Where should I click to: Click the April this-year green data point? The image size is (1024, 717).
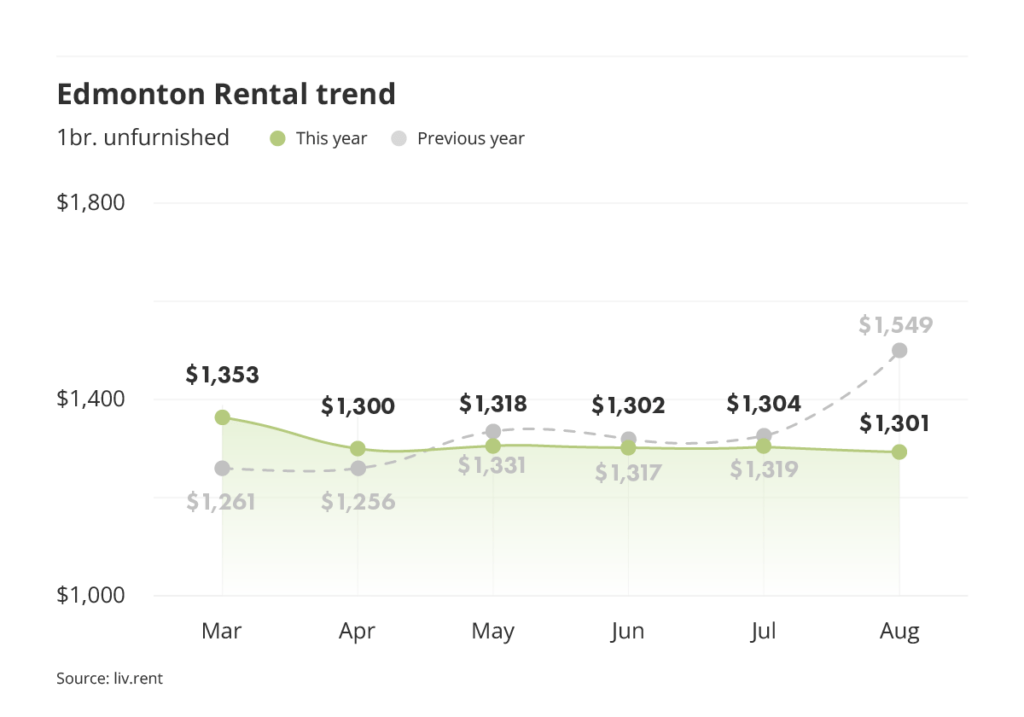click(x=357, y=448)
